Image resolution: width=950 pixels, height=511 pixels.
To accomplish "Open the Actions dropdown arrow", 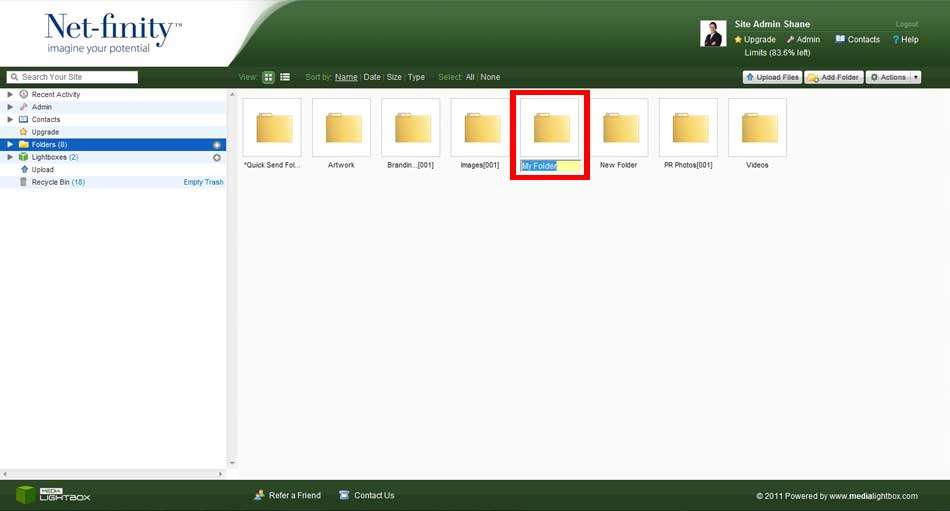I will coord(916,77).
